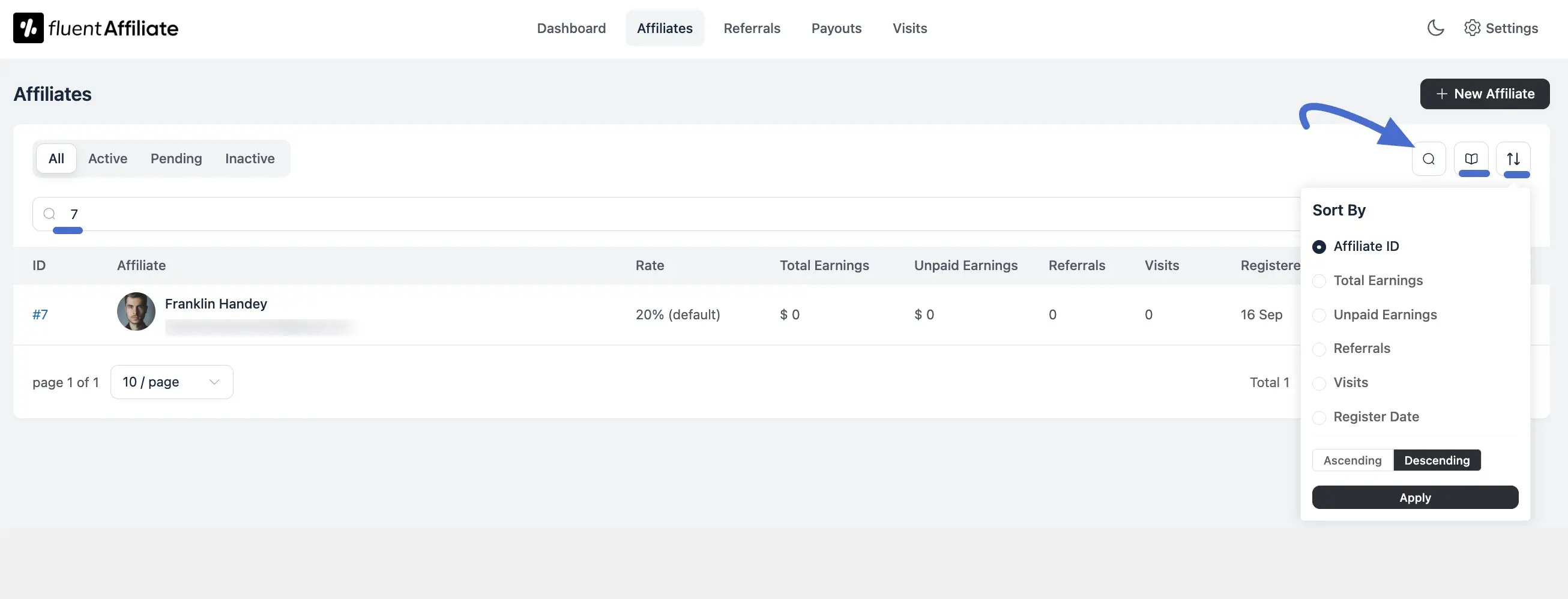Open the columns book icon next to sort
Image resolution: width=1568 pixels, height=599 pixels.
(x=1473, y=159)
